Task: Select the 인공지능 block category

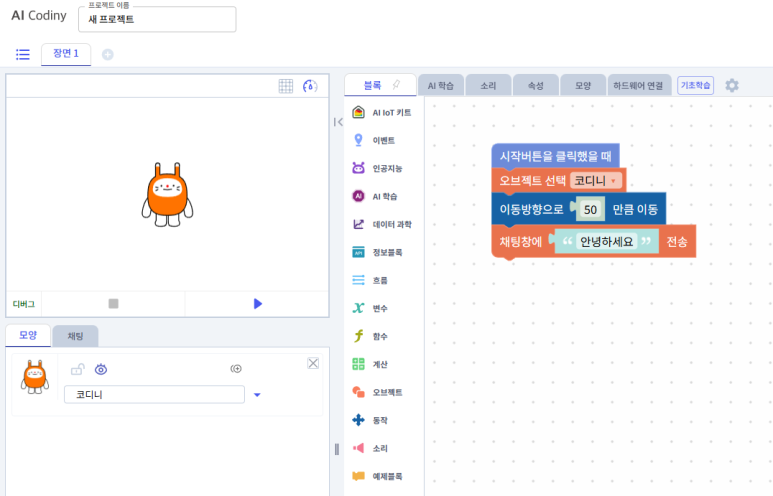Action: tap(378, 168)
